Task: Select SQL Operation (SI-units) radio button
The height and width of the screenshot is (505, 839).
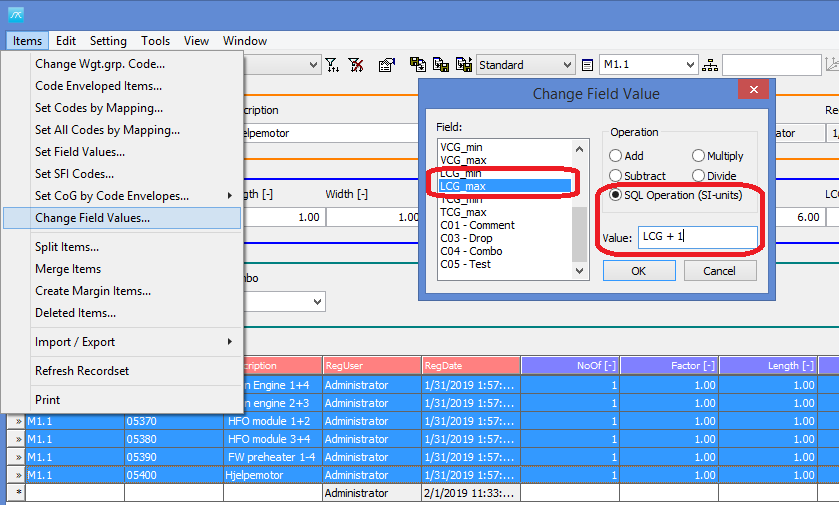Action: [x=615, y=195]
